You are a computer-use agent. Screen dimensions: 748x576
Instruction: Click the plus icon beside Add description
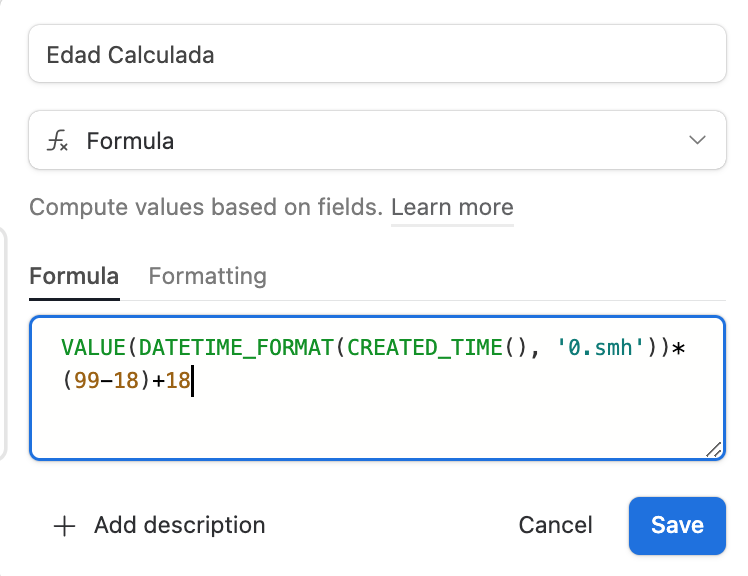(64, 526)
